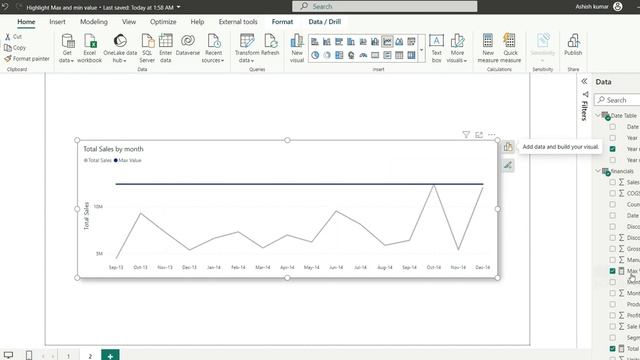The image size is (640, 360).
Task: Open the Optimize tab
Action: click(163, 22)
